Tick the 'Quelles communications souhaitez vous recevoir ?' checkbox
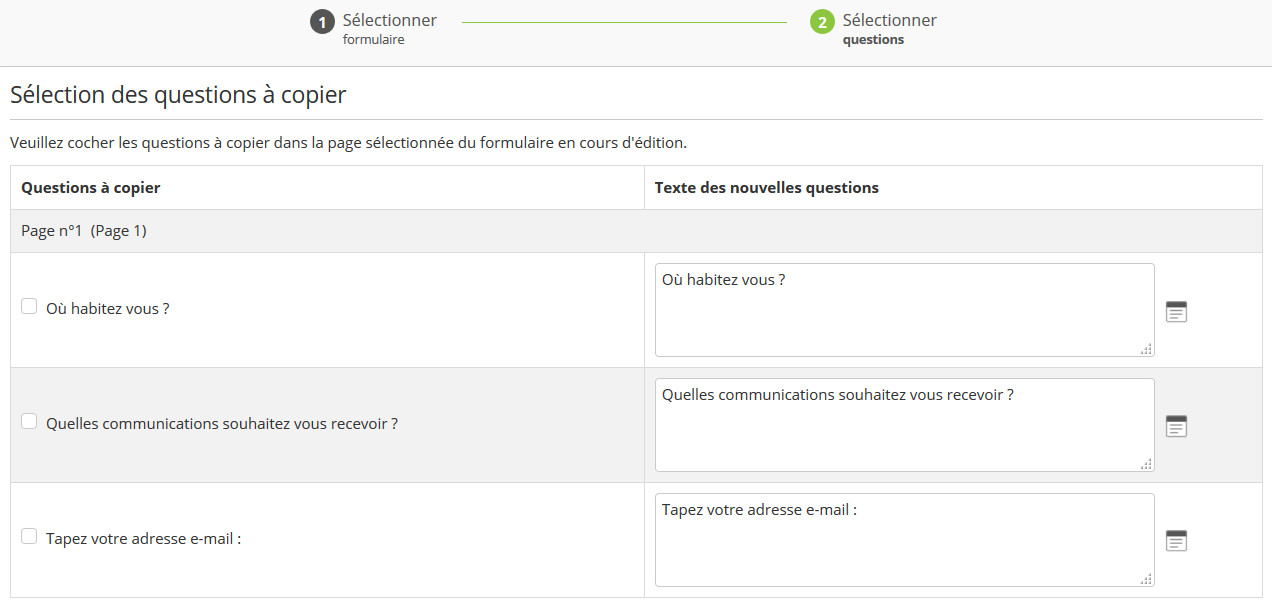Screen dimensions: 1272x611 point(29,422)
